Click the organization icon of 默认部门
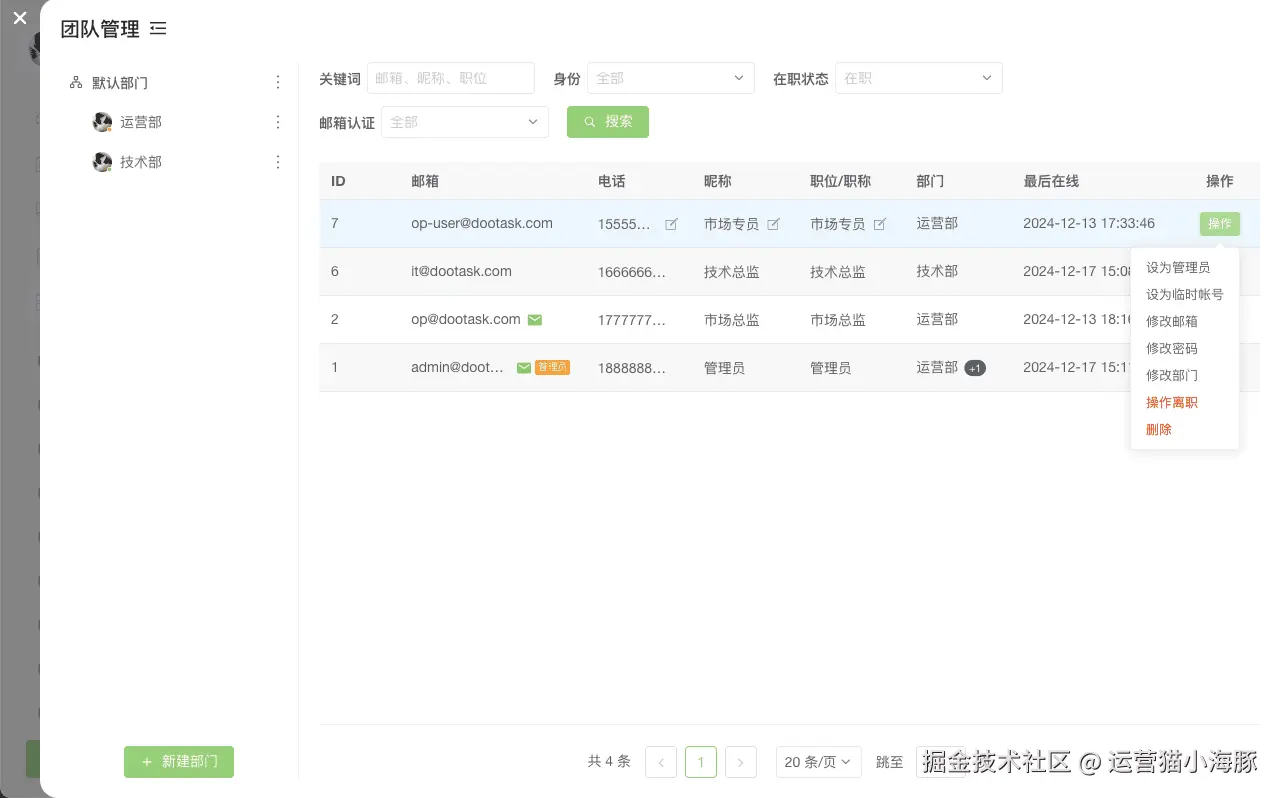The image size is (1280, 798). click(76, 83)
